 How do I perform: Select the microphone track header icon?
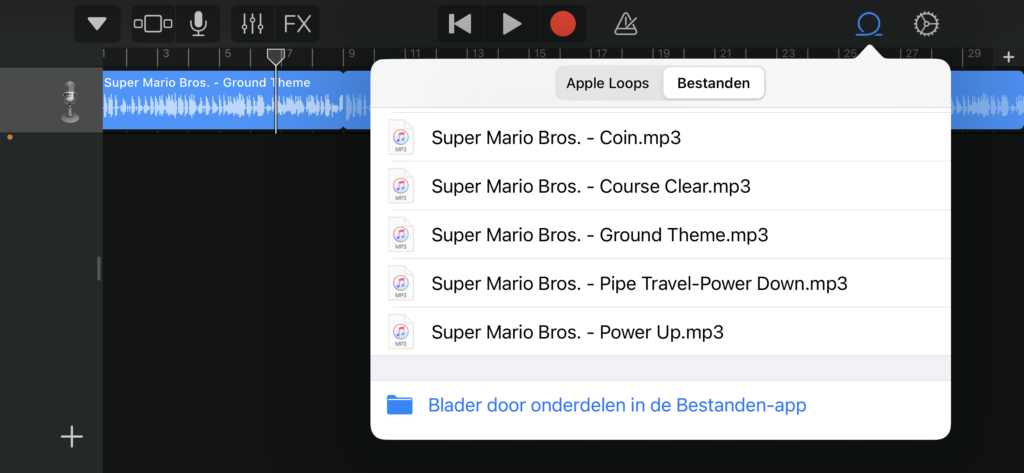click(69, 100)
